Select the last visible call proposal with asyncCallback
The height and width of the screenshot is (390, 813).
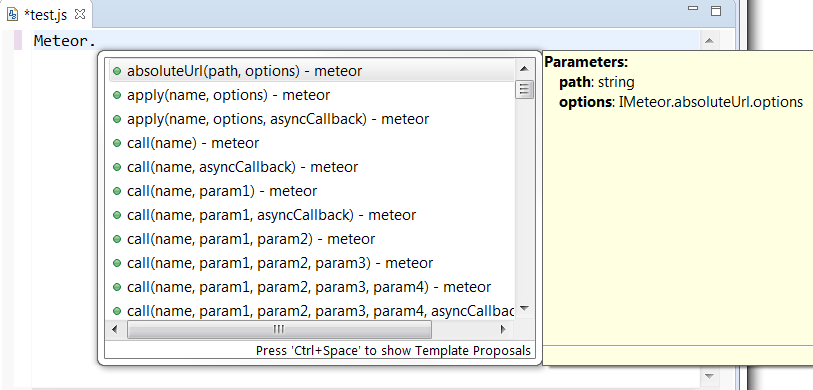click(x=312, y=311)
